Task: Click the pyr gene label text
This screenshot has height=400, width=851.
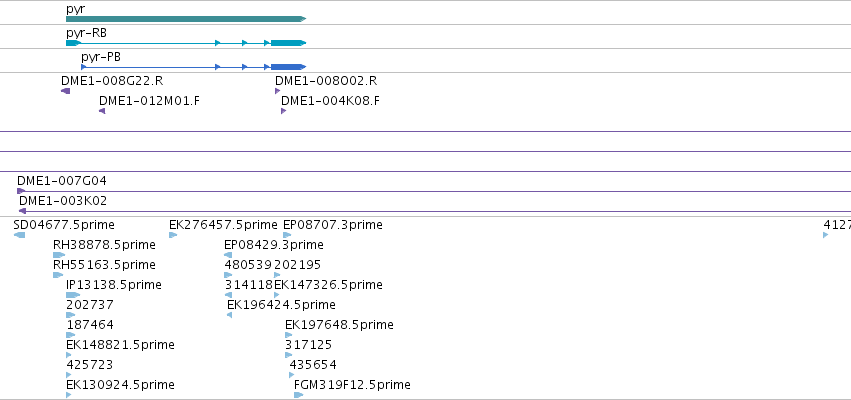Action: (x=75, y=9)
